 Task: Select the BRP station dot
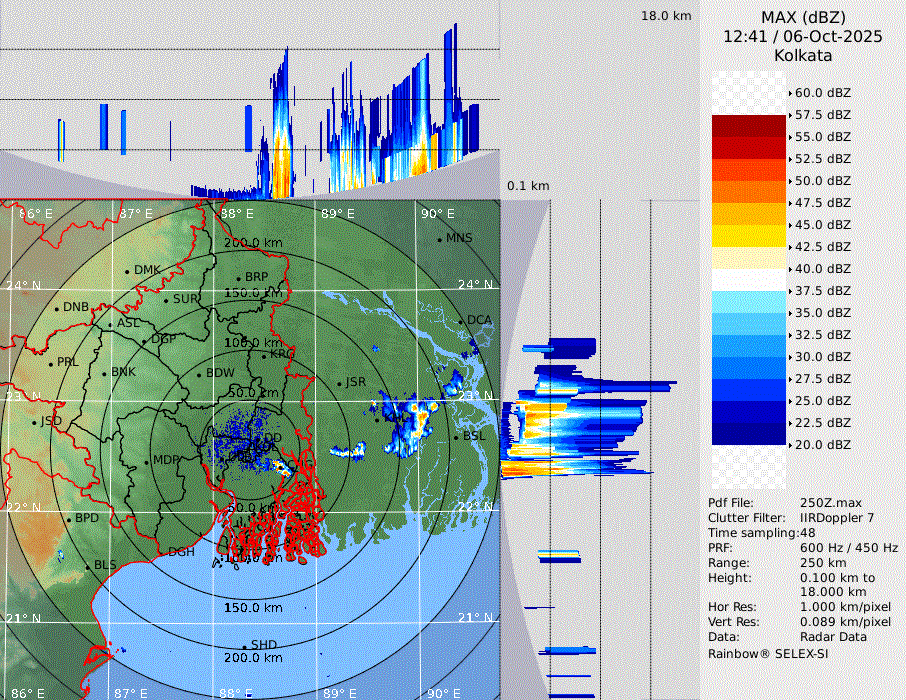click(238, 279)
